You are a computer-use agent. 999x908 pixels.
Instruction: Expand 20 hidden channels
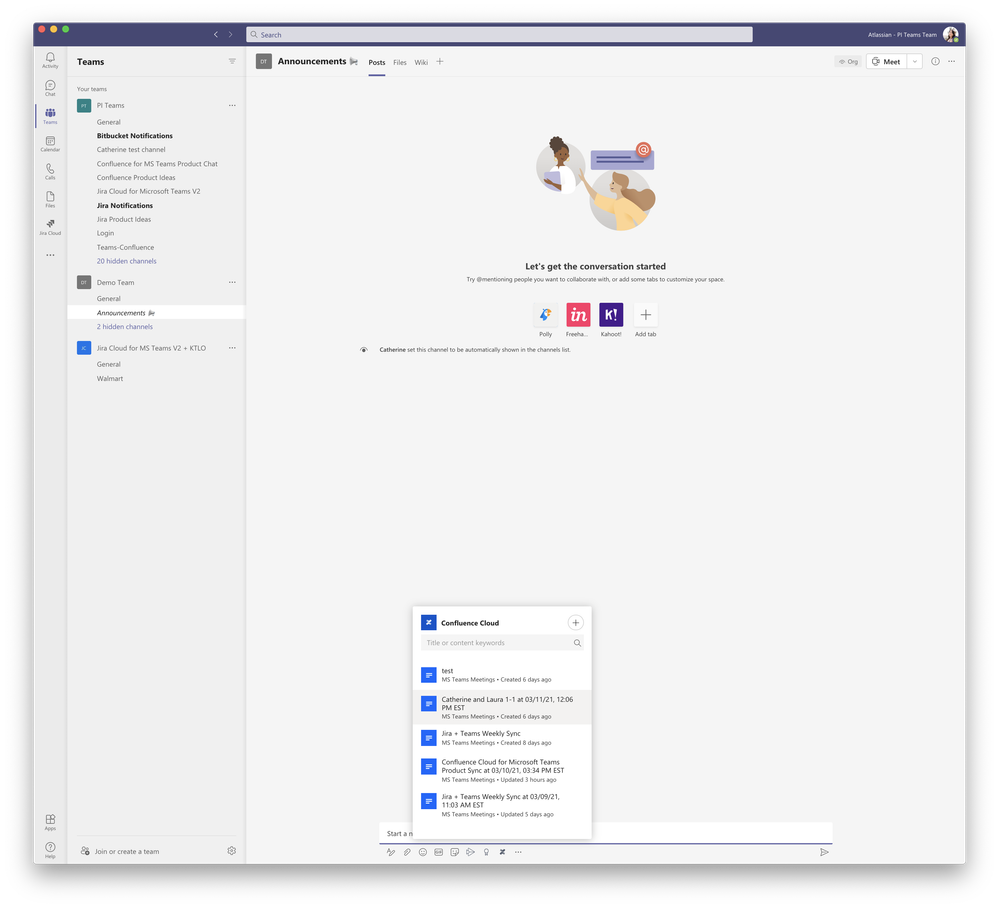[126, 261]
